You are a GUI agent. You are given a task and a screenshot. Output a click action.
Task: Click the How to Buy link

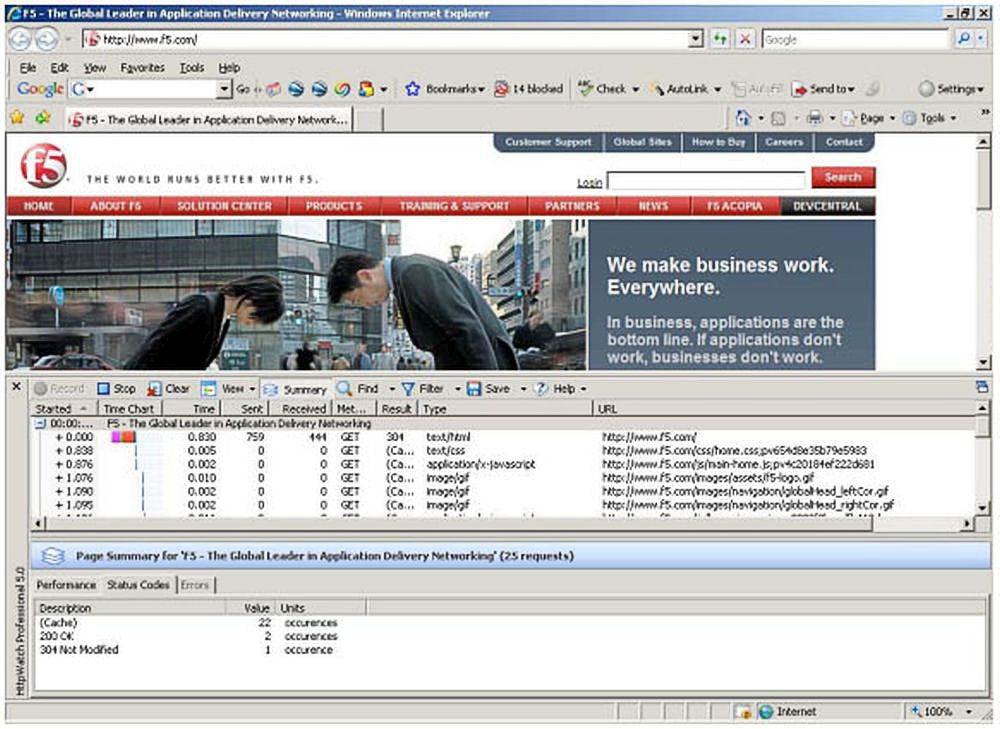(718, 142)
